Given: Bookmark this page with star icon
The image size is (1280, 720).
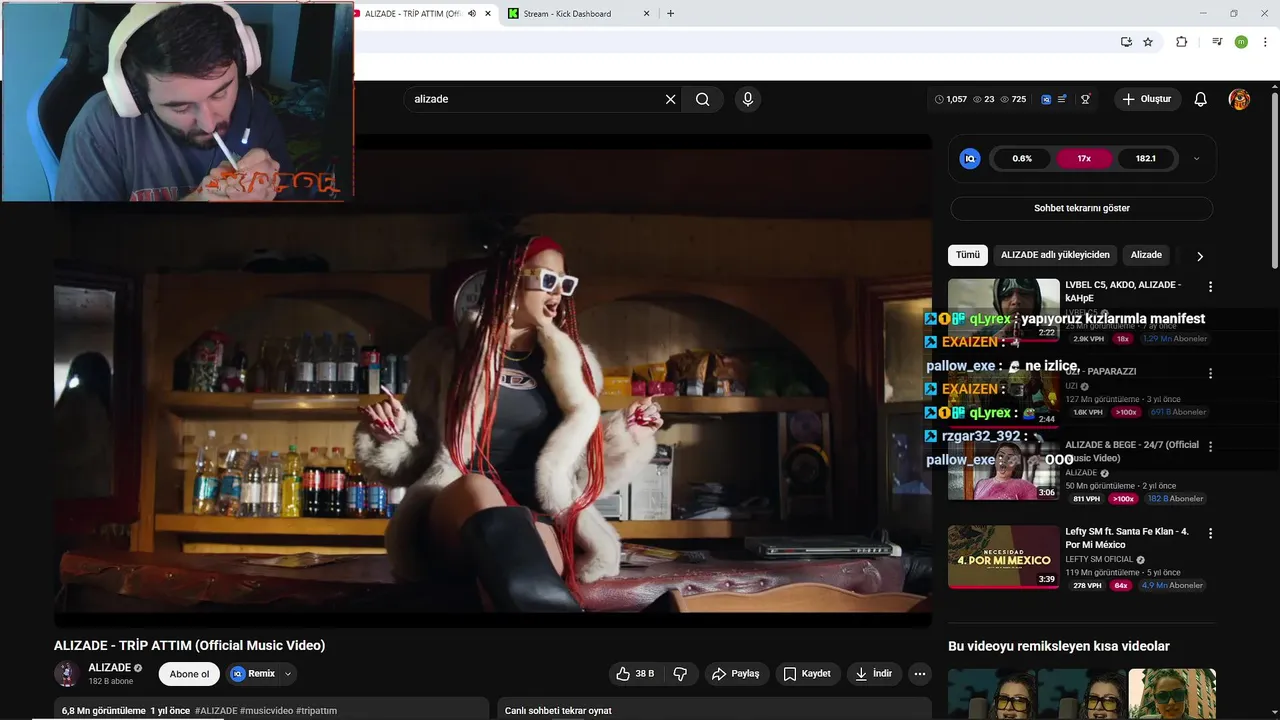Looking at the screenshot, I should (x=1148, y=42).
